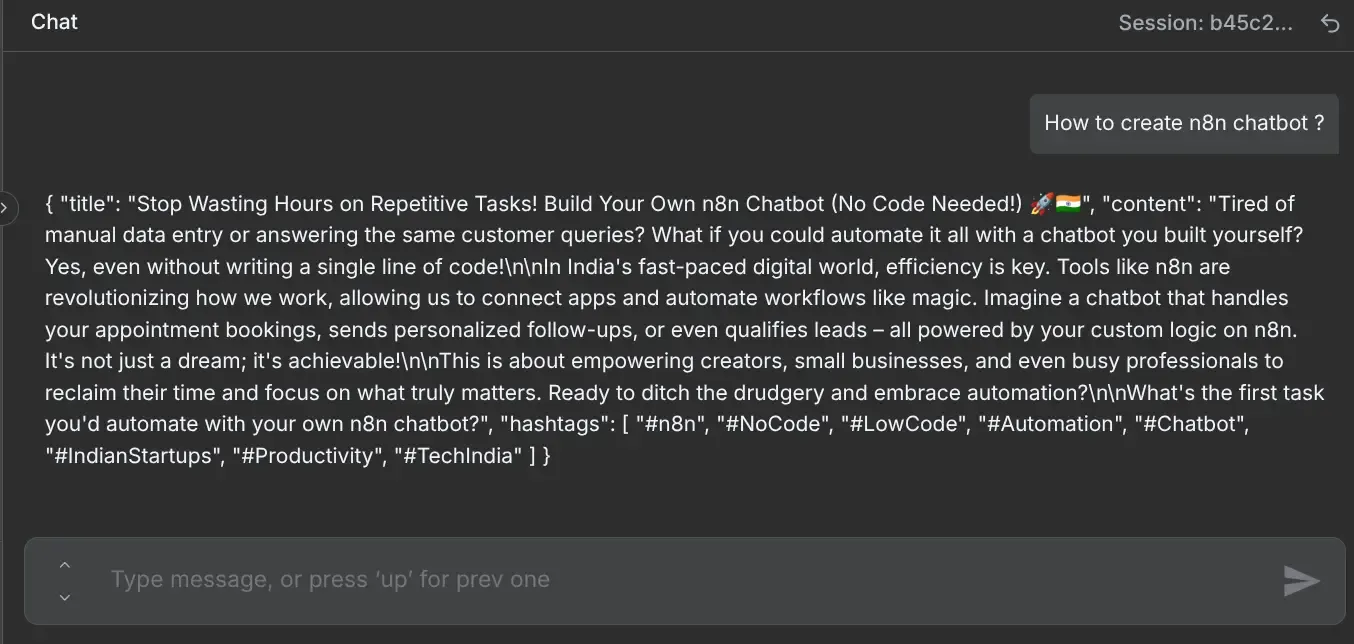Click the circular arrow in the header
Viewport: 1354px width, 644px height.
(1330, 22)
